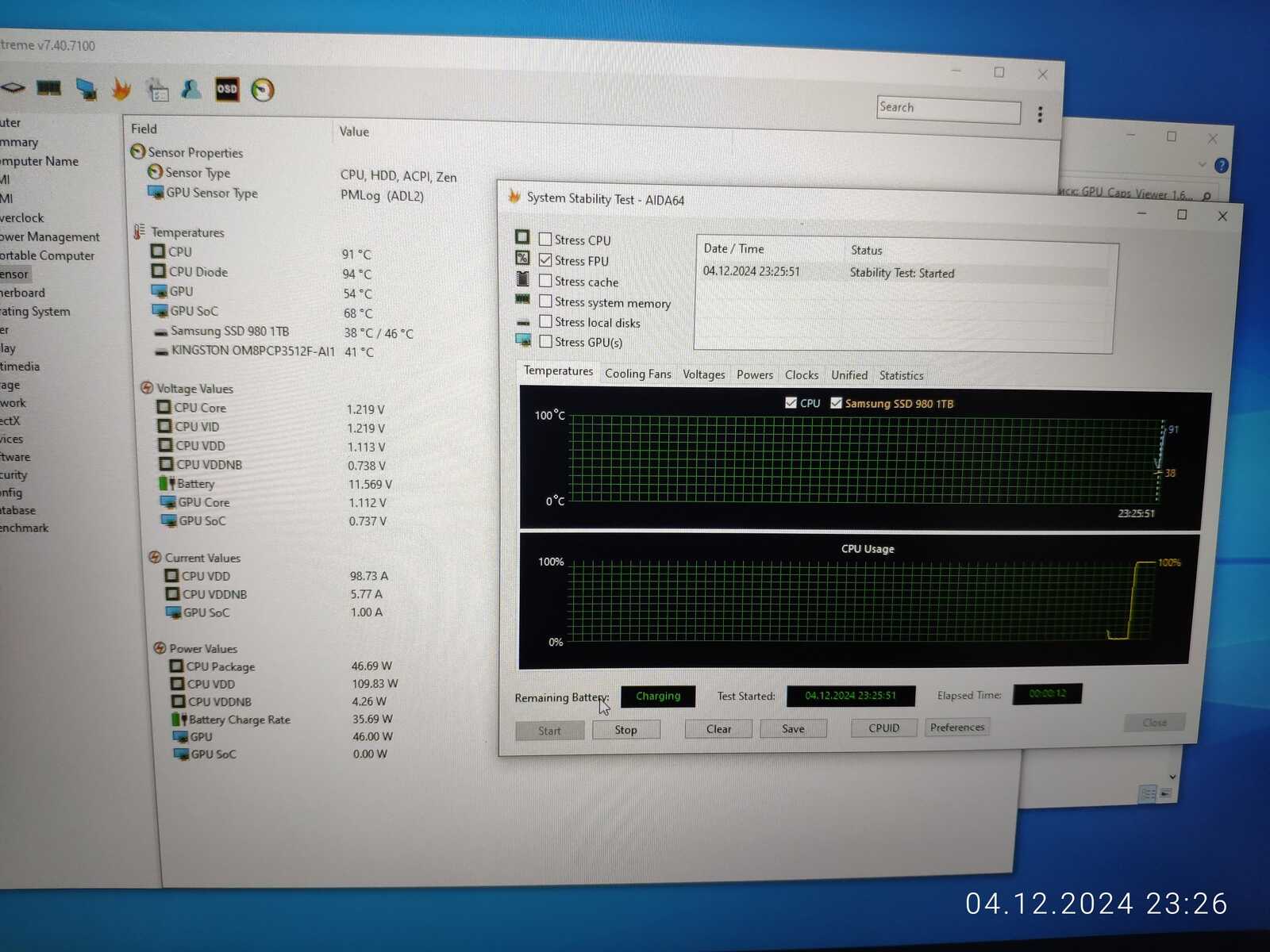The width and height of the screenshot is (1270, 952).
Task: Click the Save button in stability test
Action: [793, 728]
